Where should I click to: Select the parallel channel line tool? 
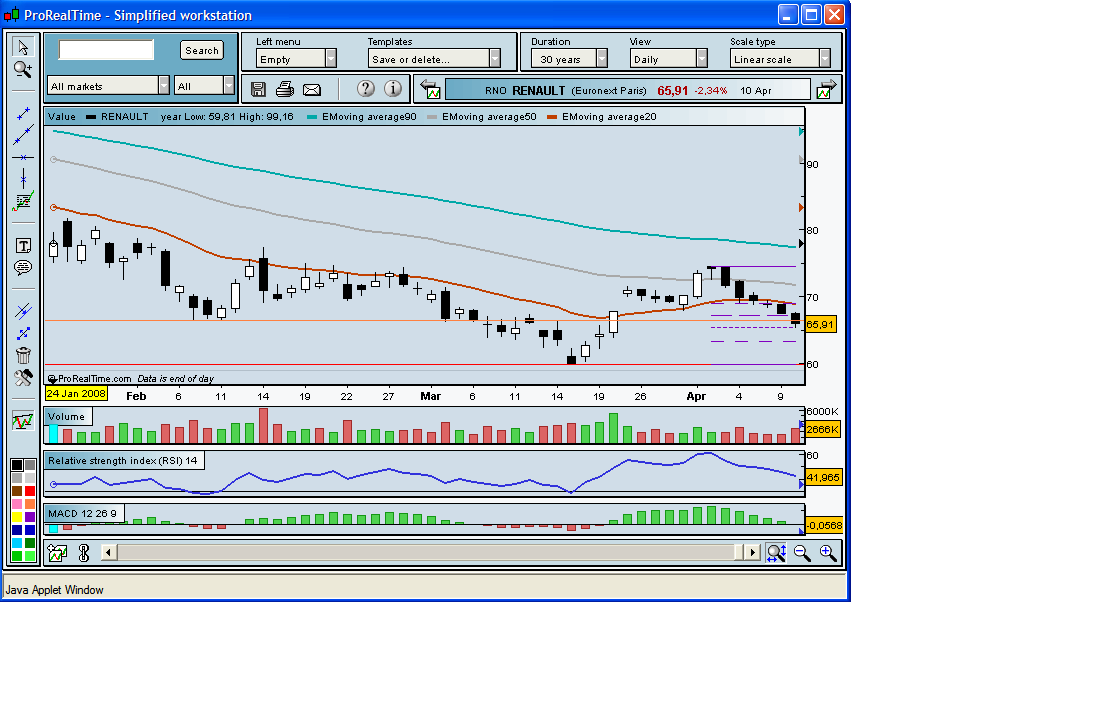click(23, 311)
